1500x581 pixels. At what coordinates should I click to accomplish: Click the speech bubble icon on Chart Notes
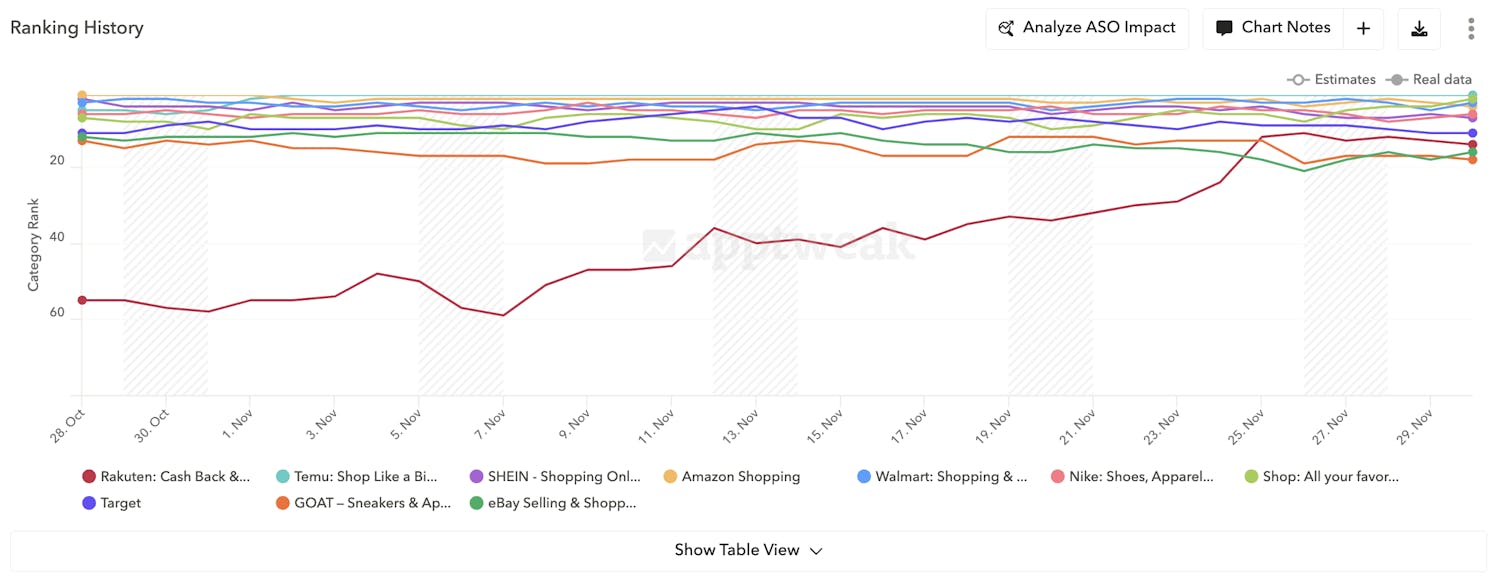[x=1224, y=27]
